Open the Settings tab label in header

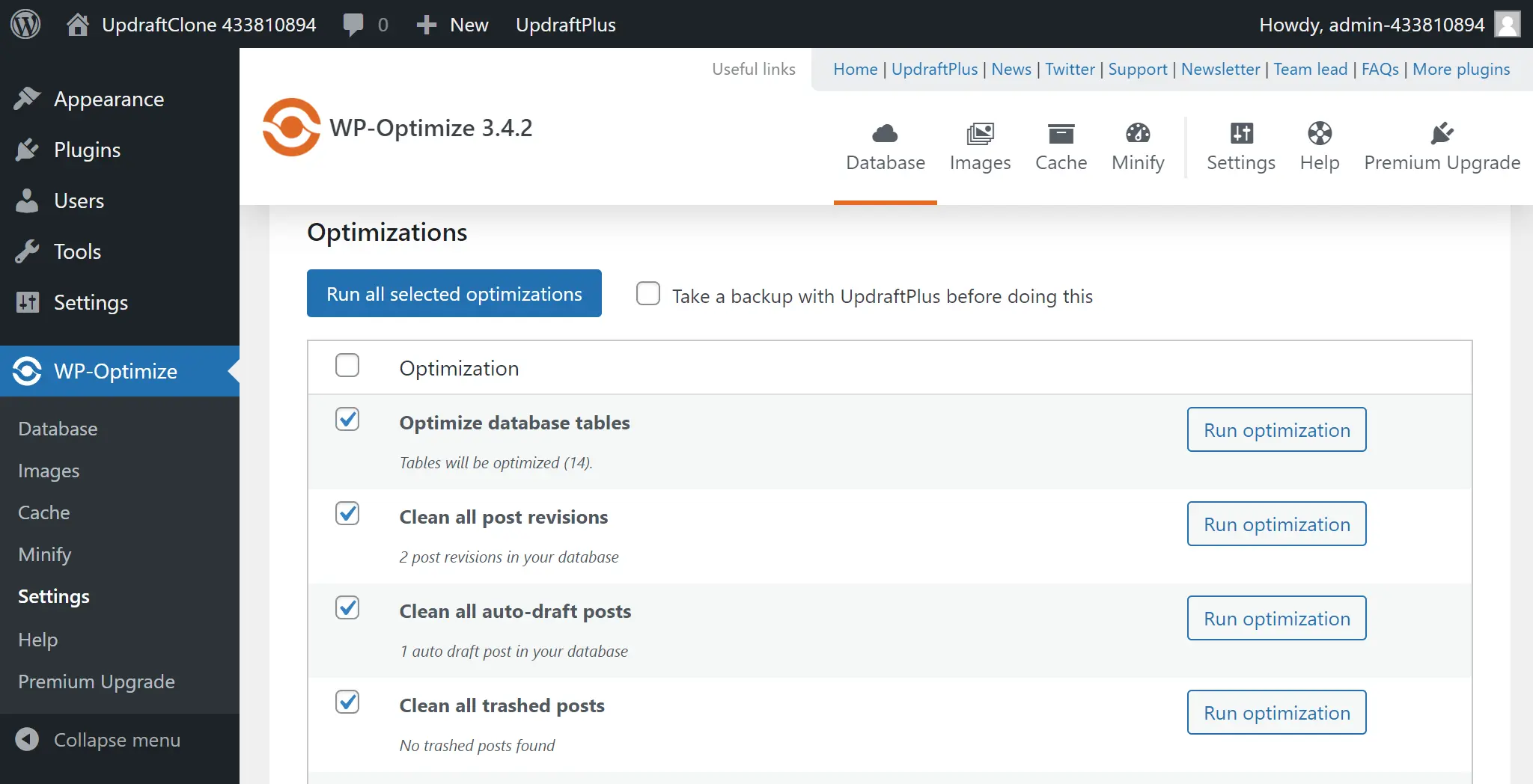coord(1241,162)
